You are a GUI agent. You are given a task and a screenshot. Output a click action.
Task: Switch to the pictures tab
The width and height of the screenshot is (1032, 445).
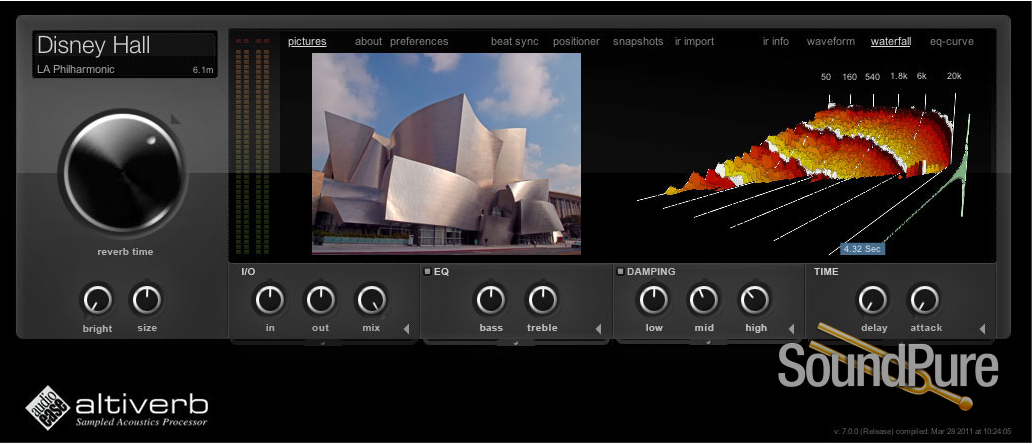tap(307, 41)
